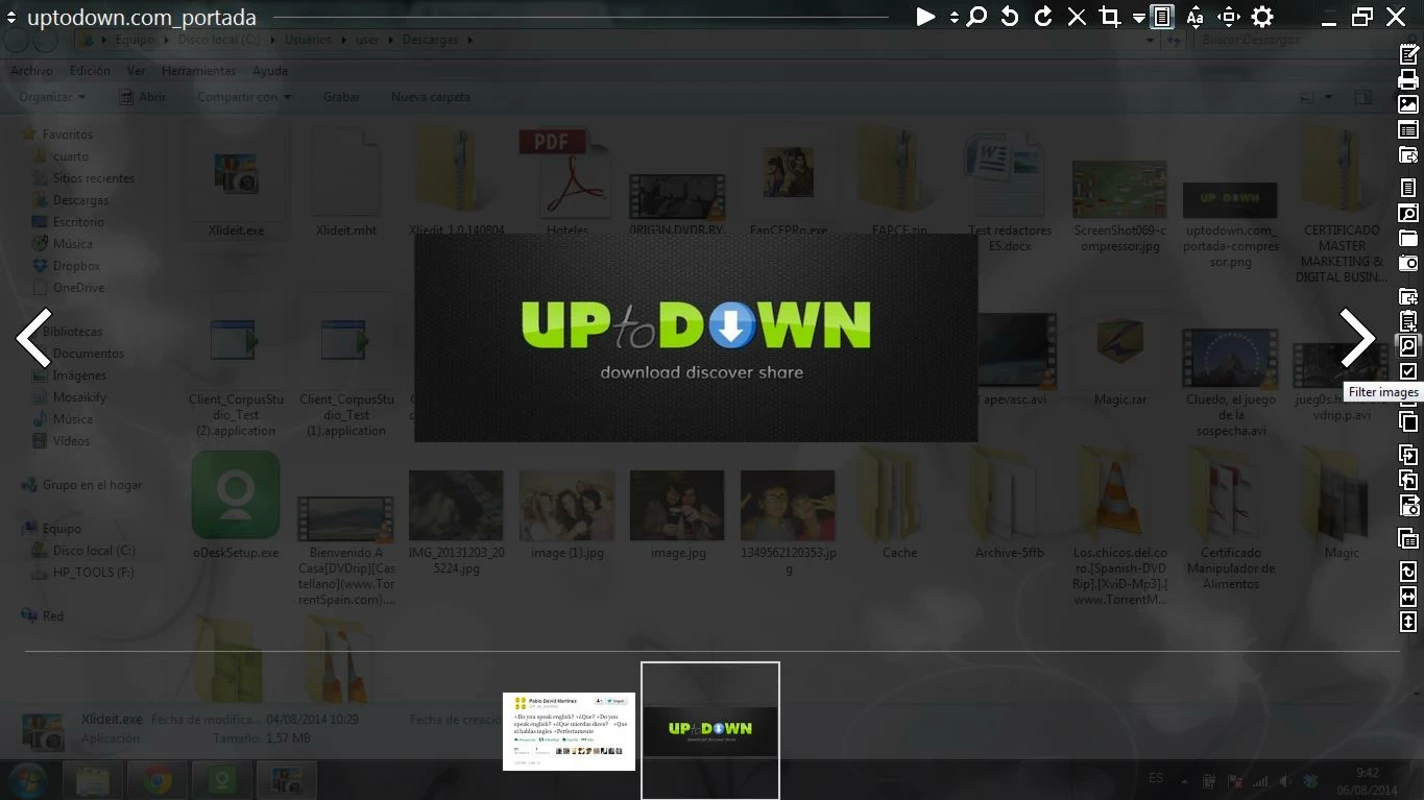Toggle fit-to-screen move icon
Viewport: 1424px width, 800px height.
[1229, 17]
